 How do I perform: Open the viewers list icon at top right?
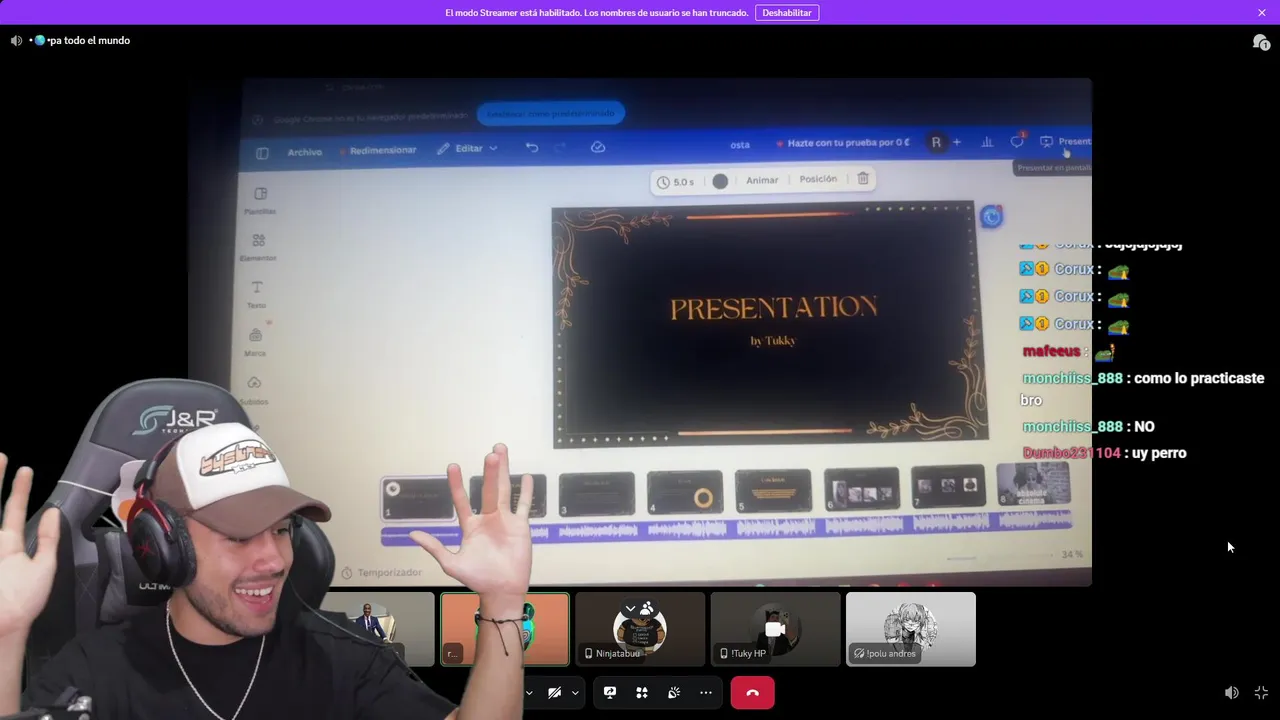(x=1261, y=42)
